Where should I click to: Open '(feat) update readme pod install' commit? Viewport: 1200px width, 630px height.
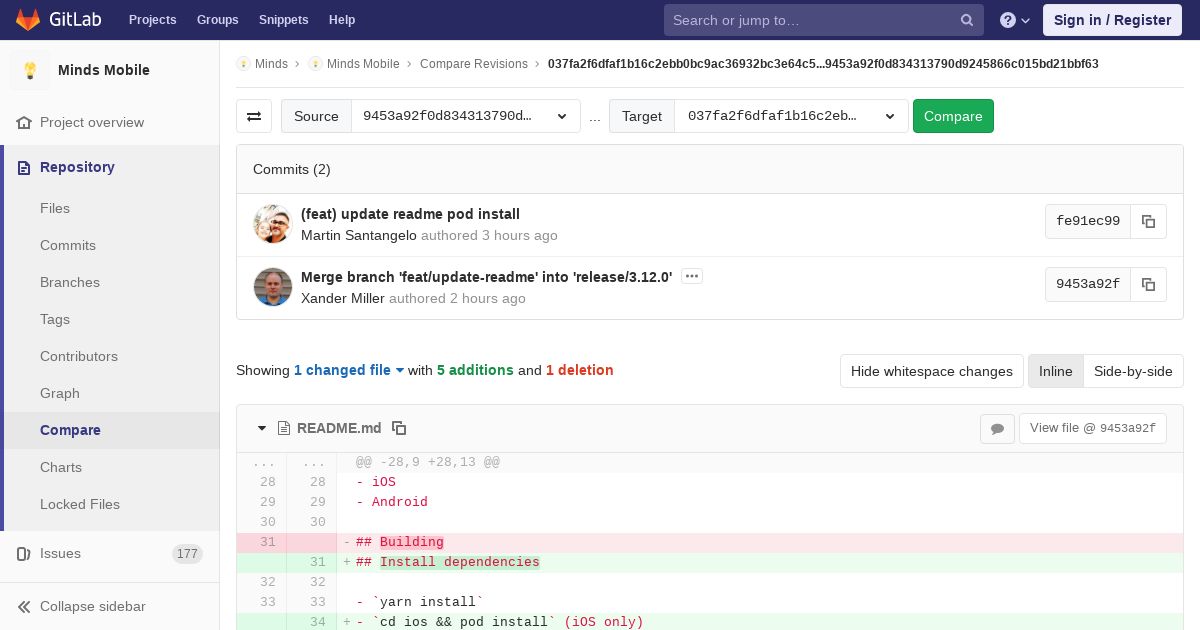tap(410, 214)
